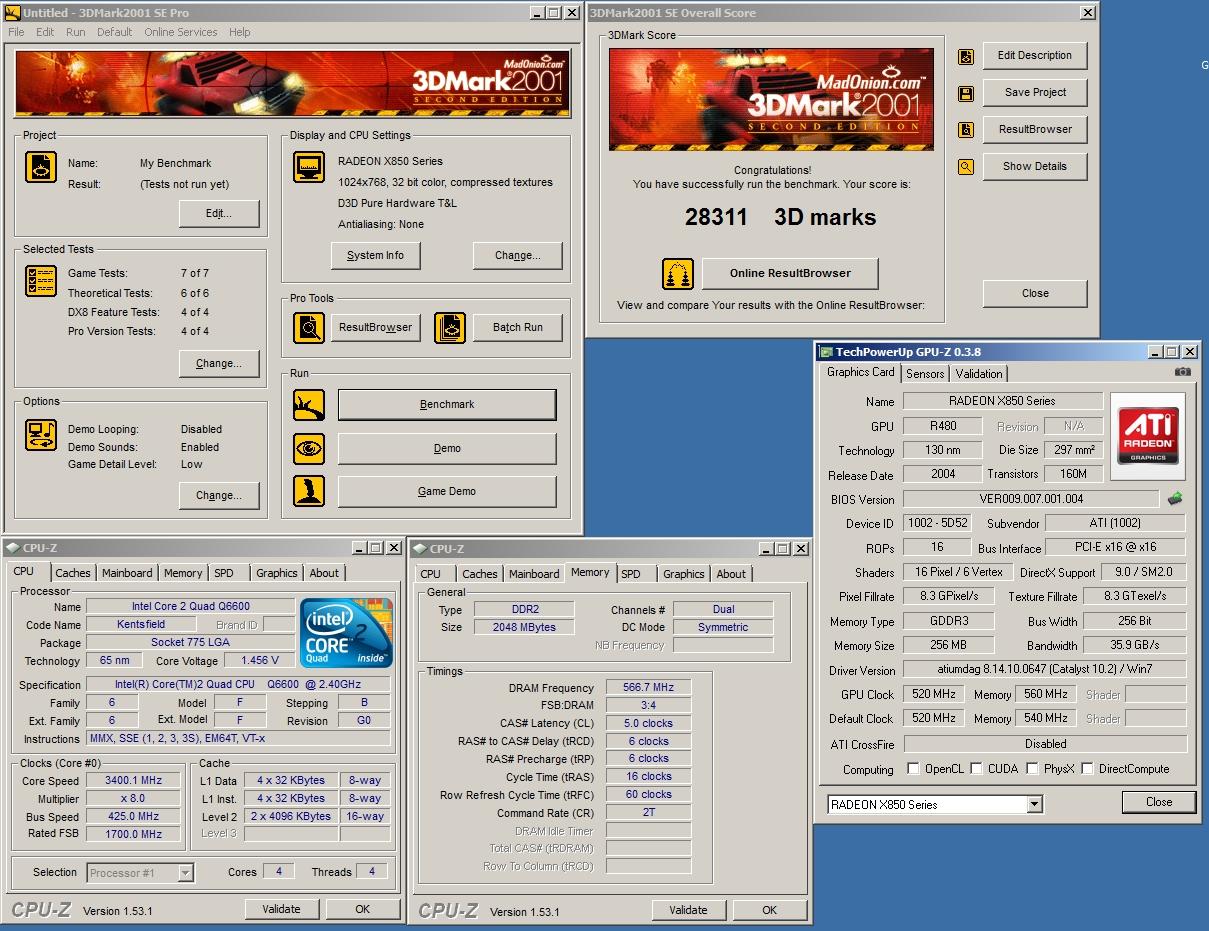Screen dimensions: 1209x931
Task: Click the BIOS Version field in GPU-Z
Action: (x=1033, y=499)
